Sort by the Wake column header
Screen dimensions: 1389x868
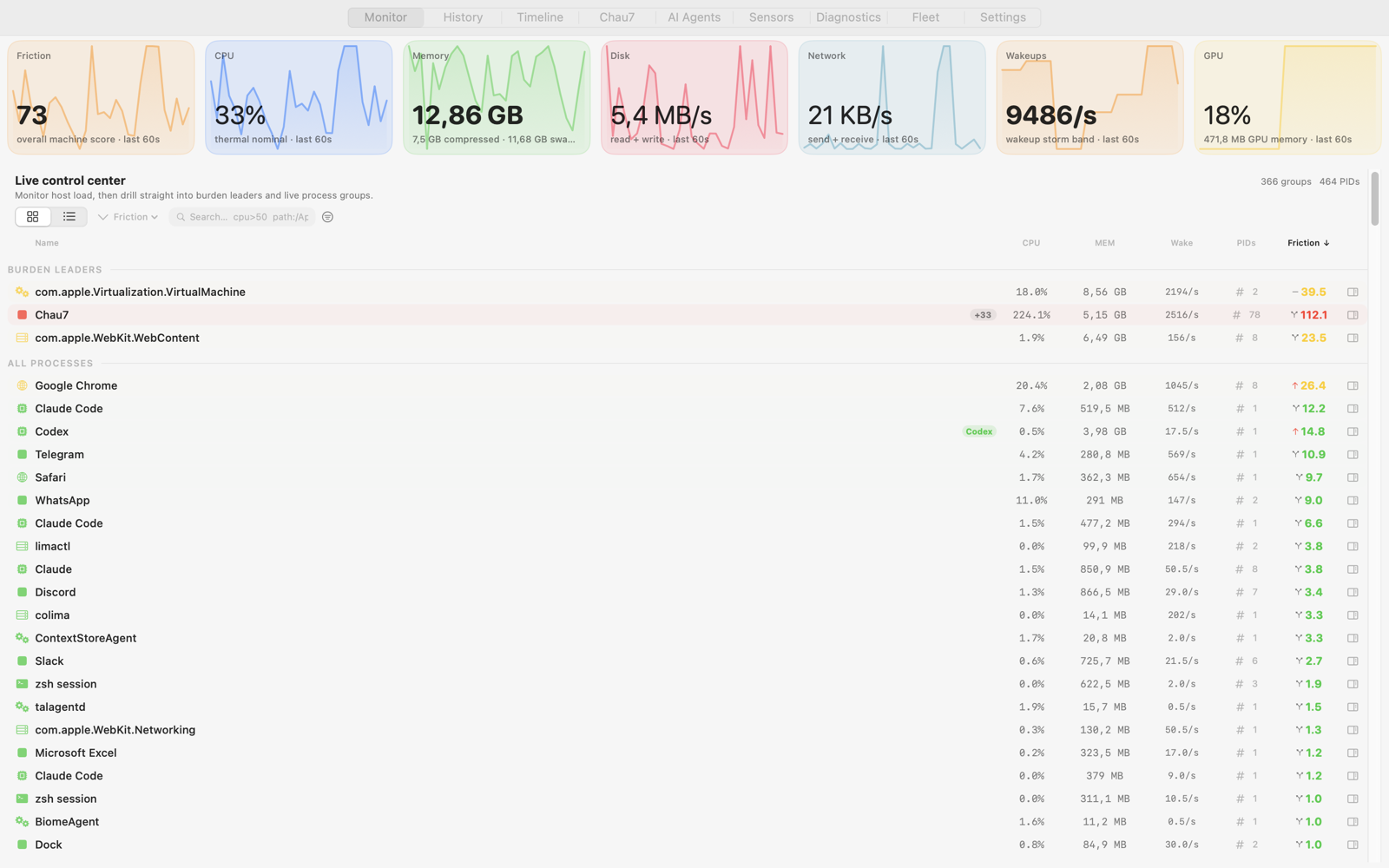coord(1182,243)
